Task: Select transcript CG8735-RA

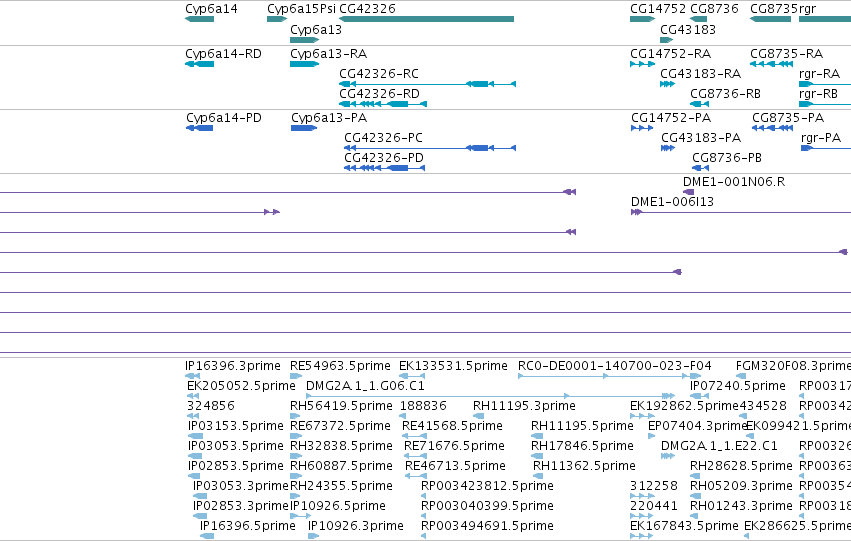Action: pos(786,54)
